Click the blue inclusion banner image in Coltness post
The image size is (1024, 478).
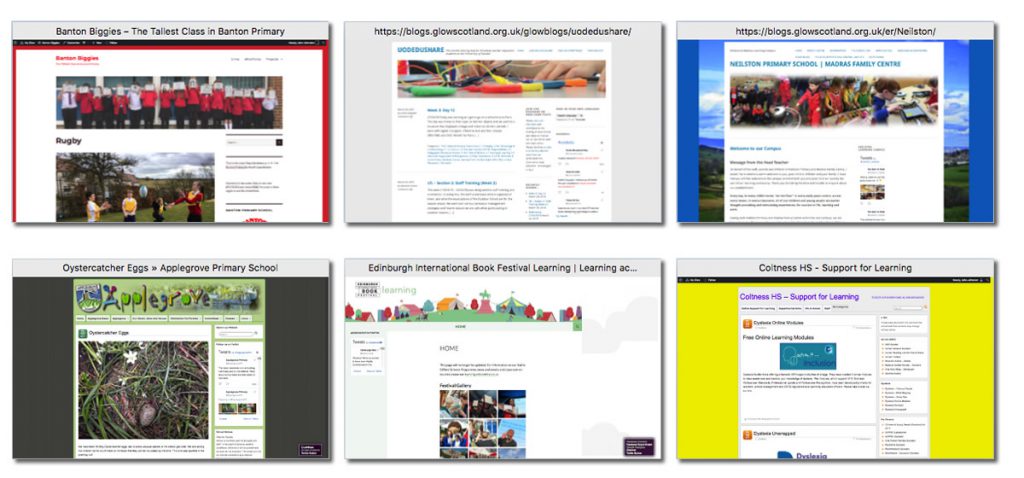(x=807, y=357)
